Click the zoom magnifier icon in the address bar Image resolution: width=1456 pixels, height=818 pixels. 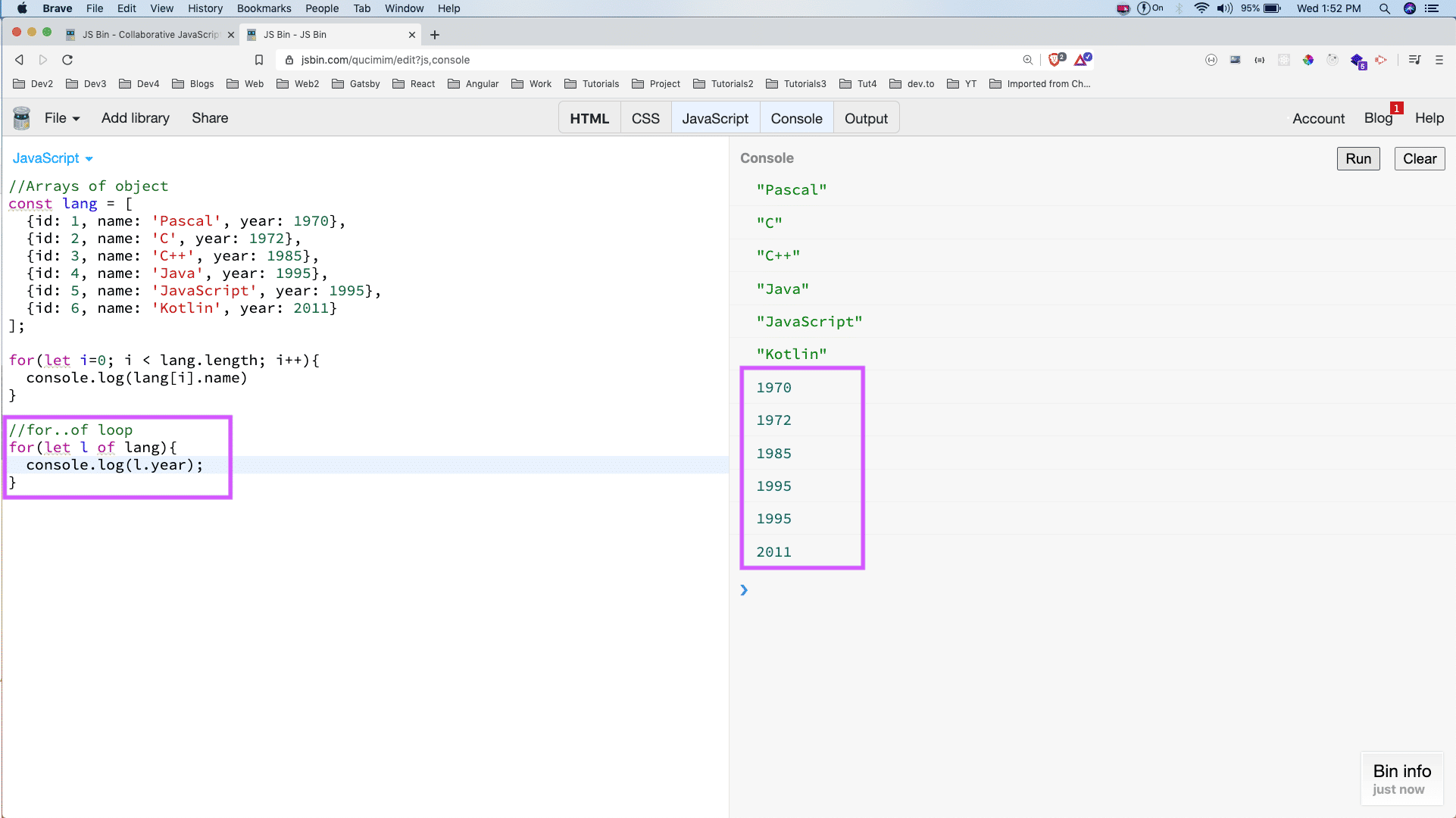tap(1028, 60)
